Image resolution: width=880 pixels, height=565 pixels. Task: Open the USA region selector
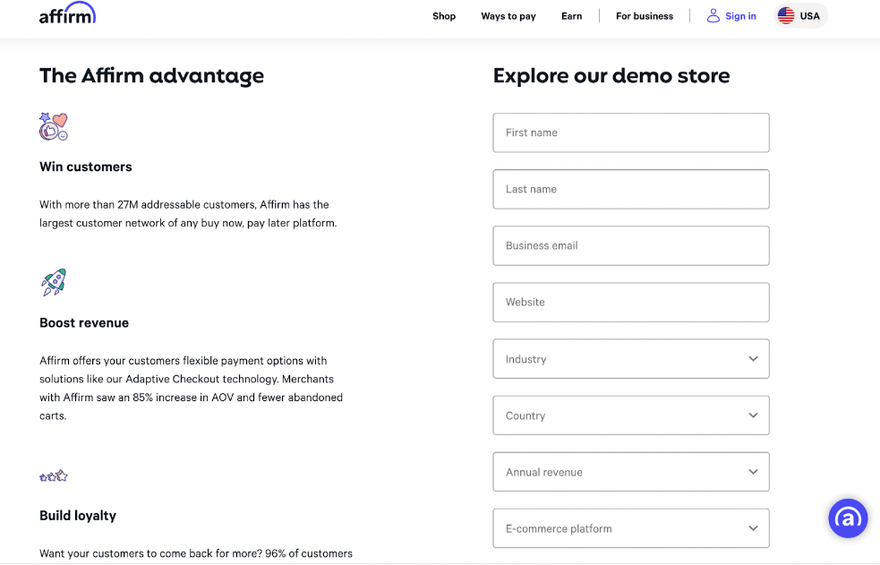(801, 16)
